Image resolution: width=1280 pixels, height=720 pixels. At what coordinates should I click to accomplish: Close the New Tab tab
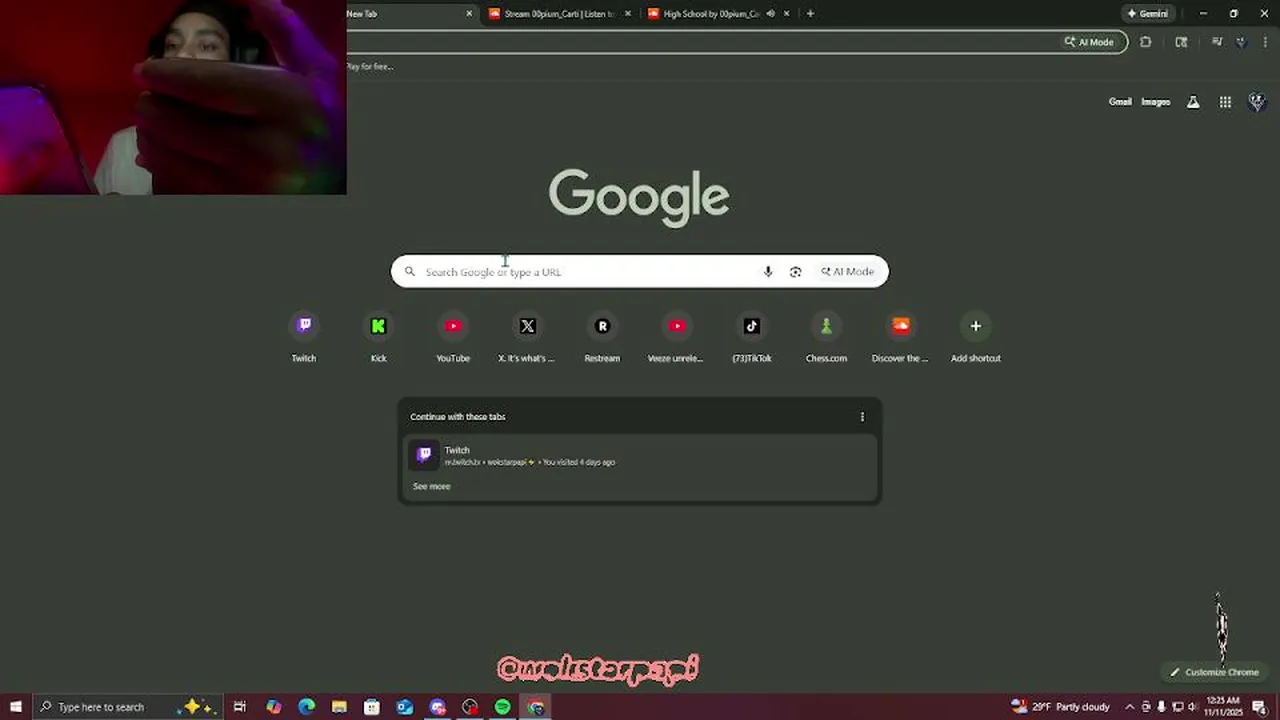click(469, 14)
